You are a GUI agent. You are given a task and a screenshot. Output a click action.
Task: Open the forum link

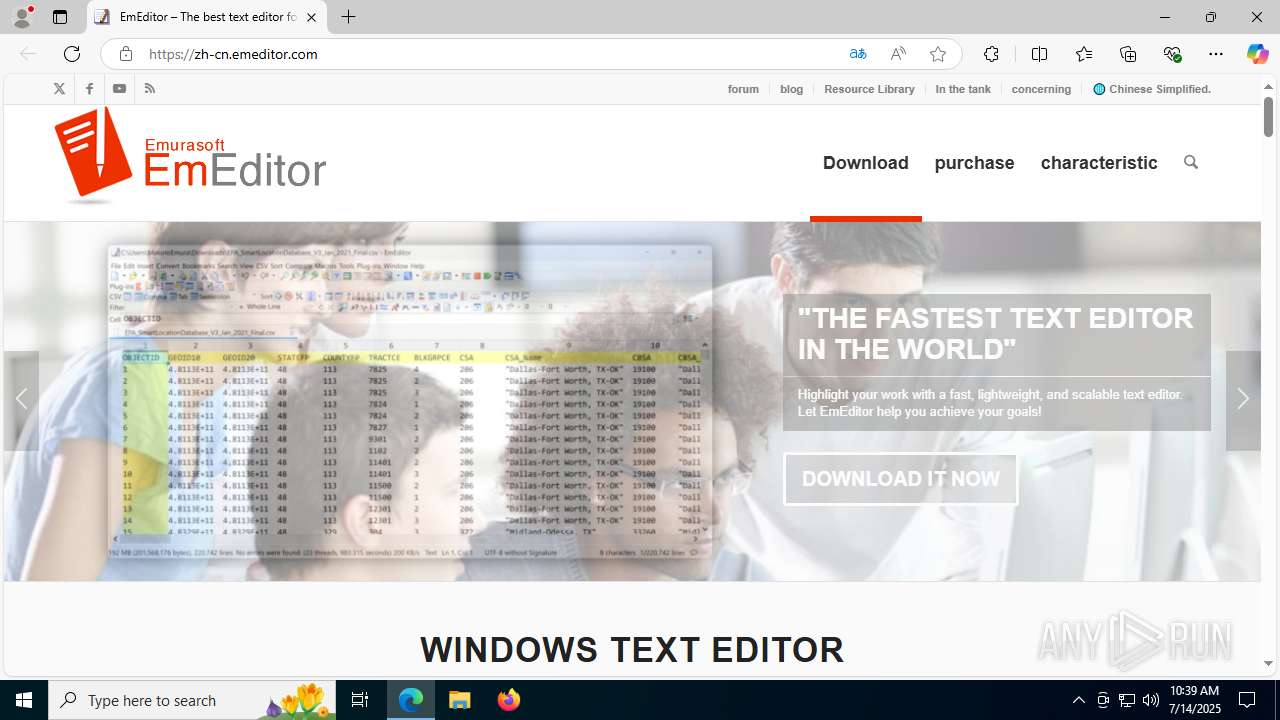[743, 89]
